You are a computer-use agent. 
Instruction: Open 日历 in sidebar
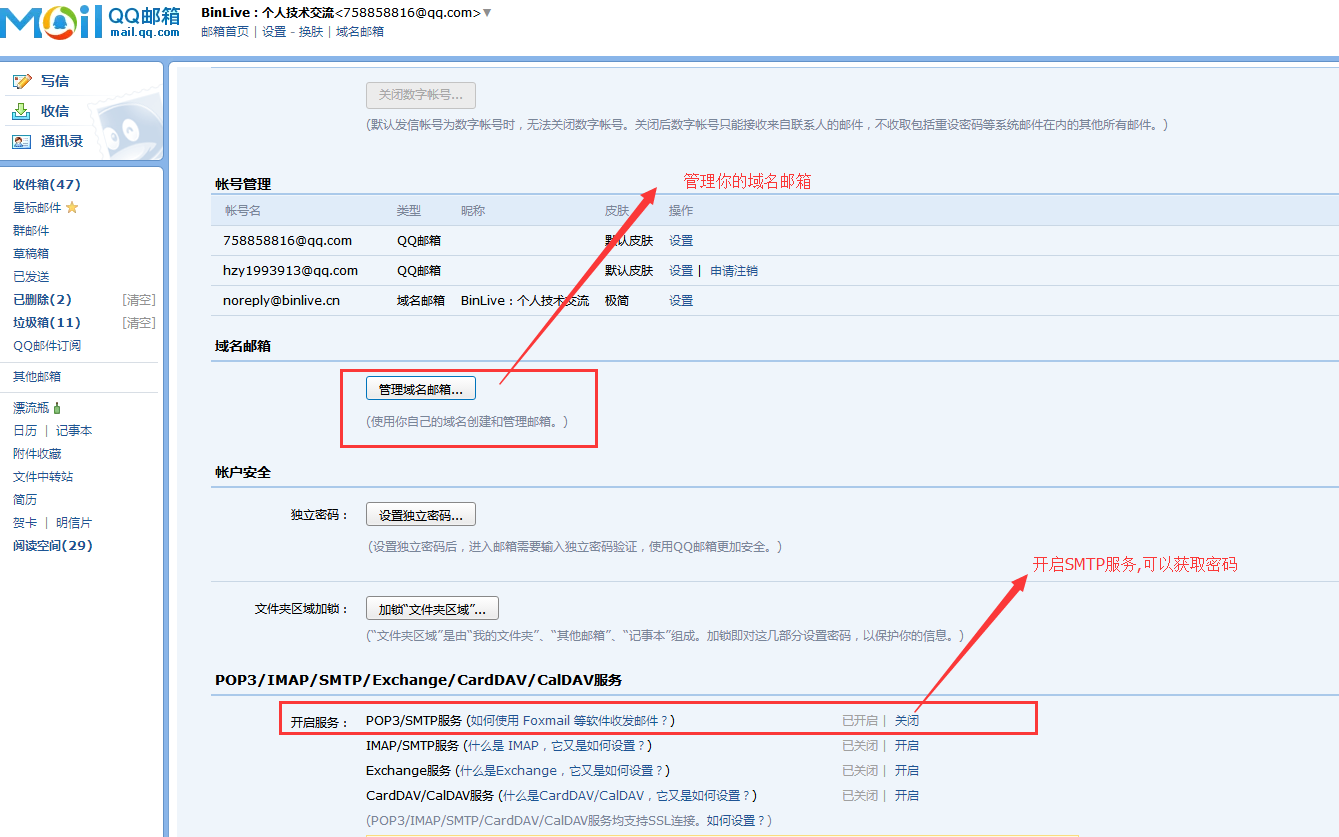25,431
